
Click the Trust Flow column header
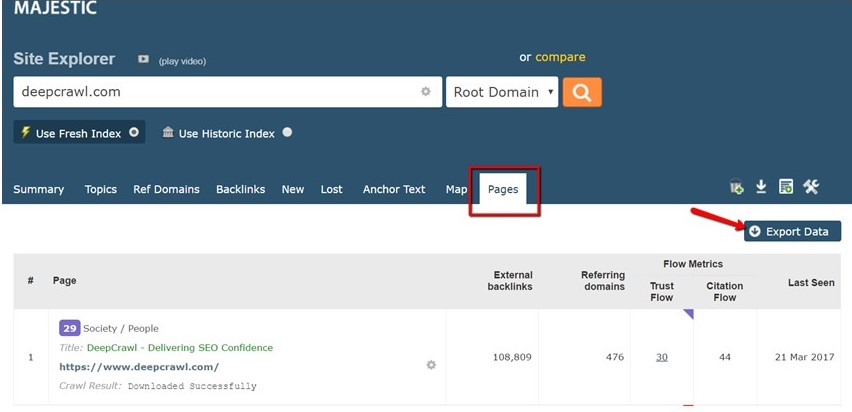click(x=662, y=291)
